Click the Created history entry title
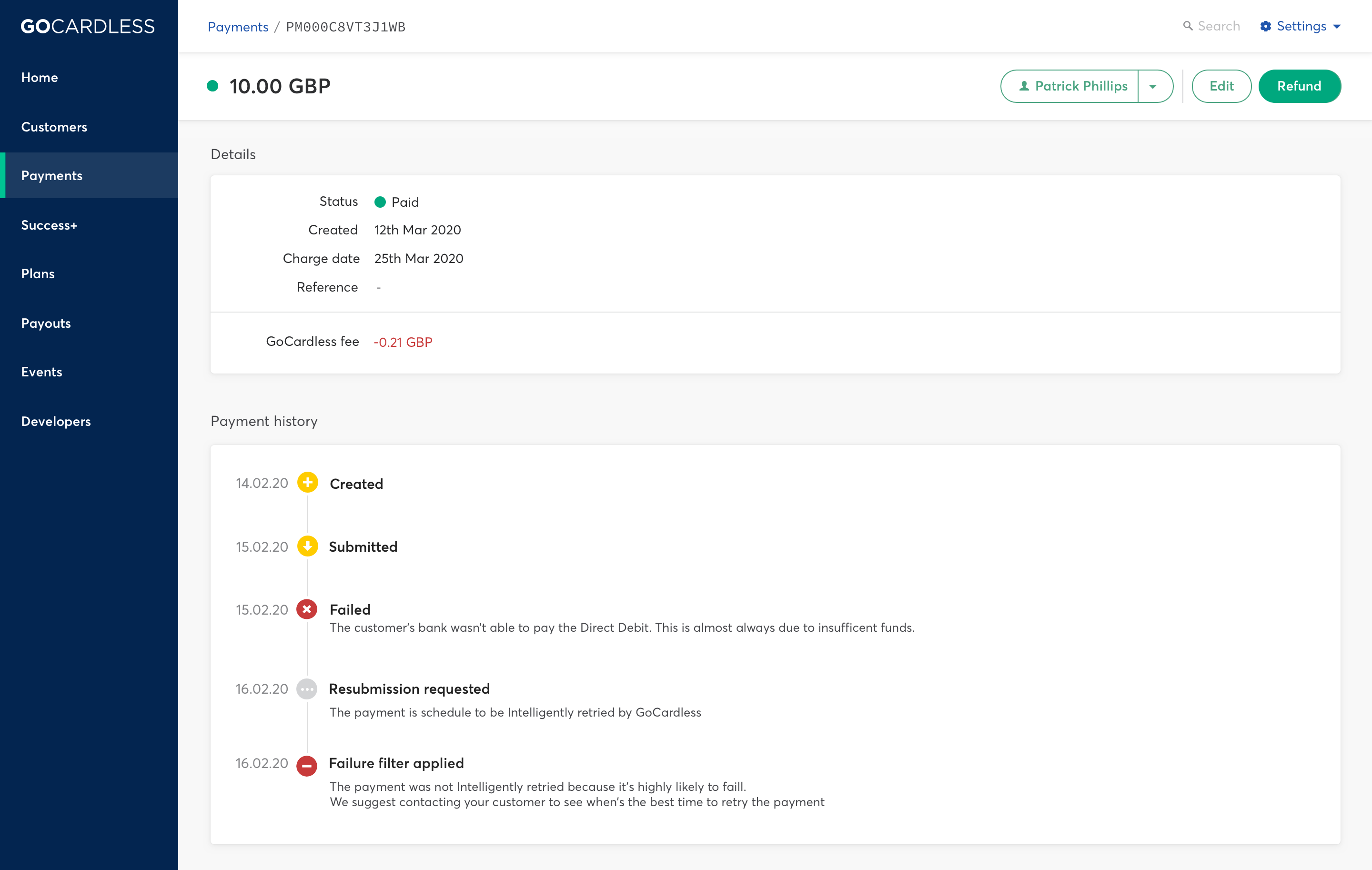 pos(356,484)
